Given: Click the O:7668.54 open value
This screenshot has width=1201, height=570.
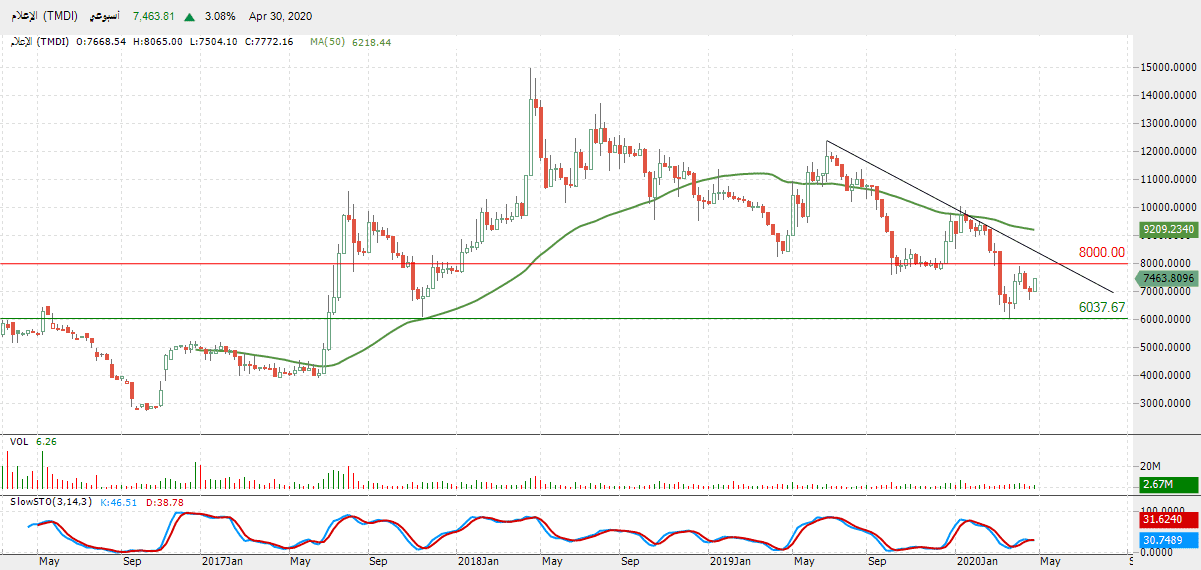Looking at the screenshot, I should coord(99,42).
